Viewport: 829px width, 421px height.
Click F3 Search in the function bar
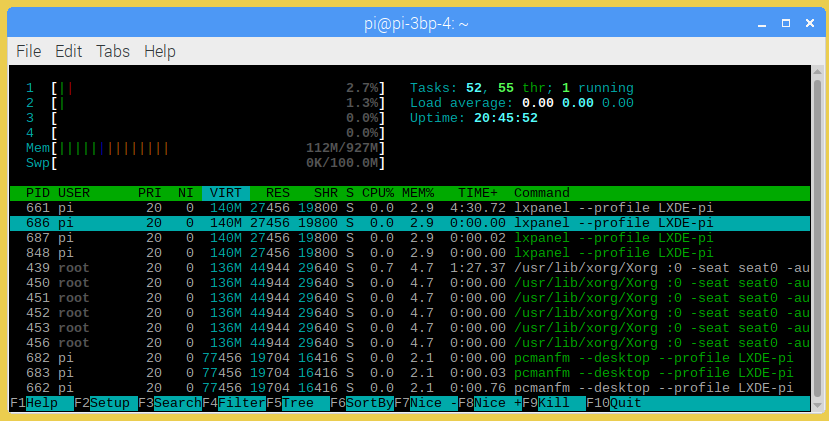point(169,403)
